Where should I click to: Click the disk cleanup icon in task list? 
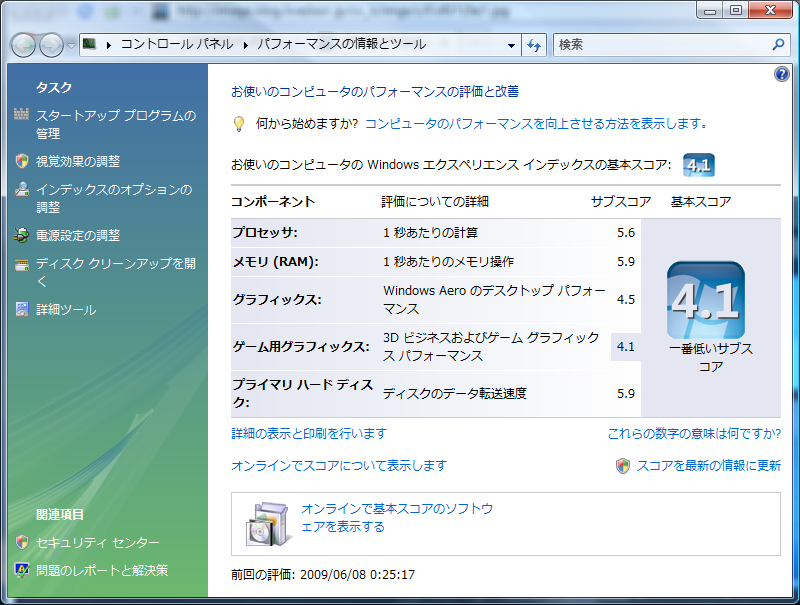[x=21, y=264]
